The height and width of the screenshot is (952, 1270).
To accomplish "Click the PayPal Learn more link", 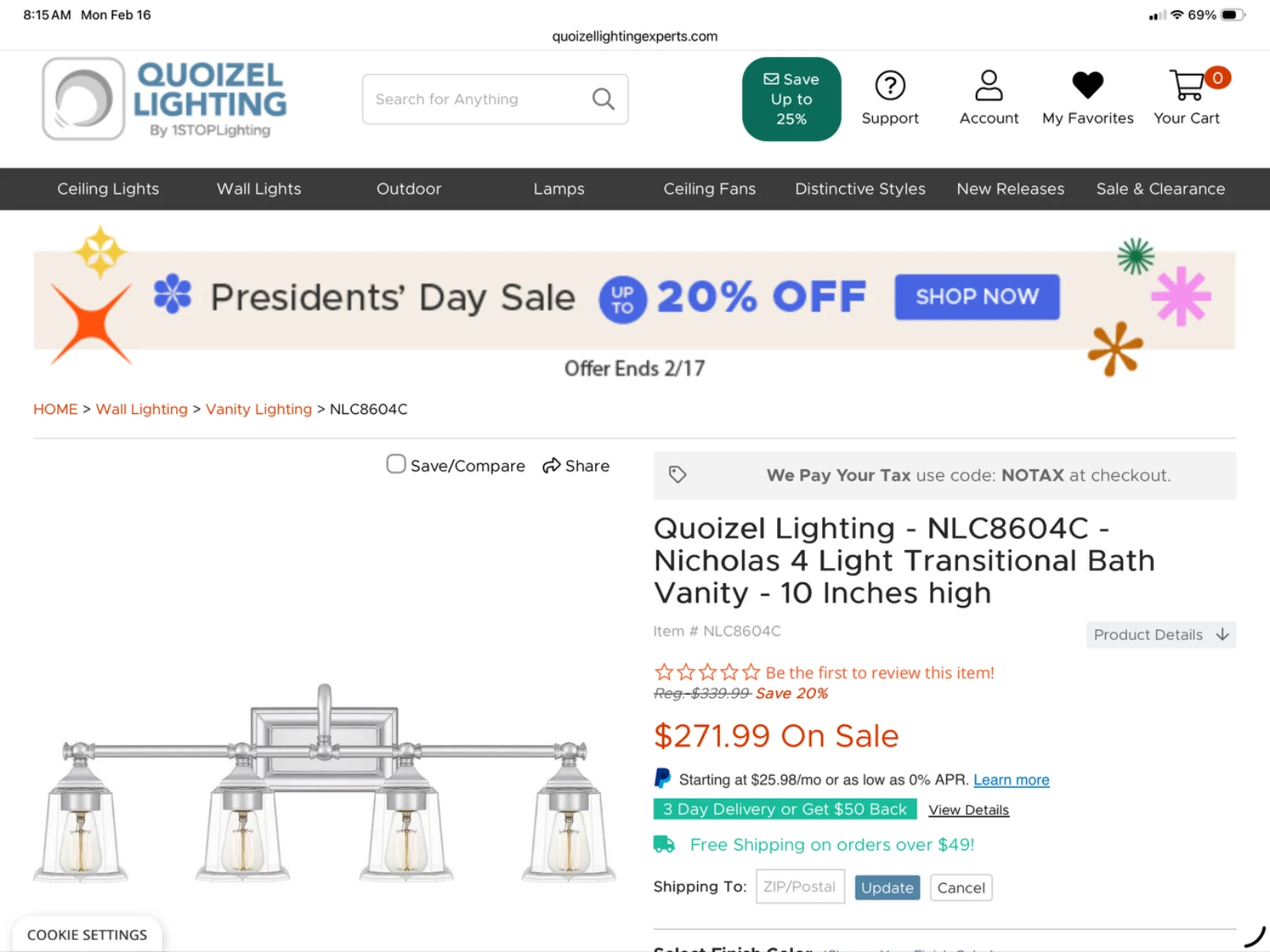I will click(1011, 780).
